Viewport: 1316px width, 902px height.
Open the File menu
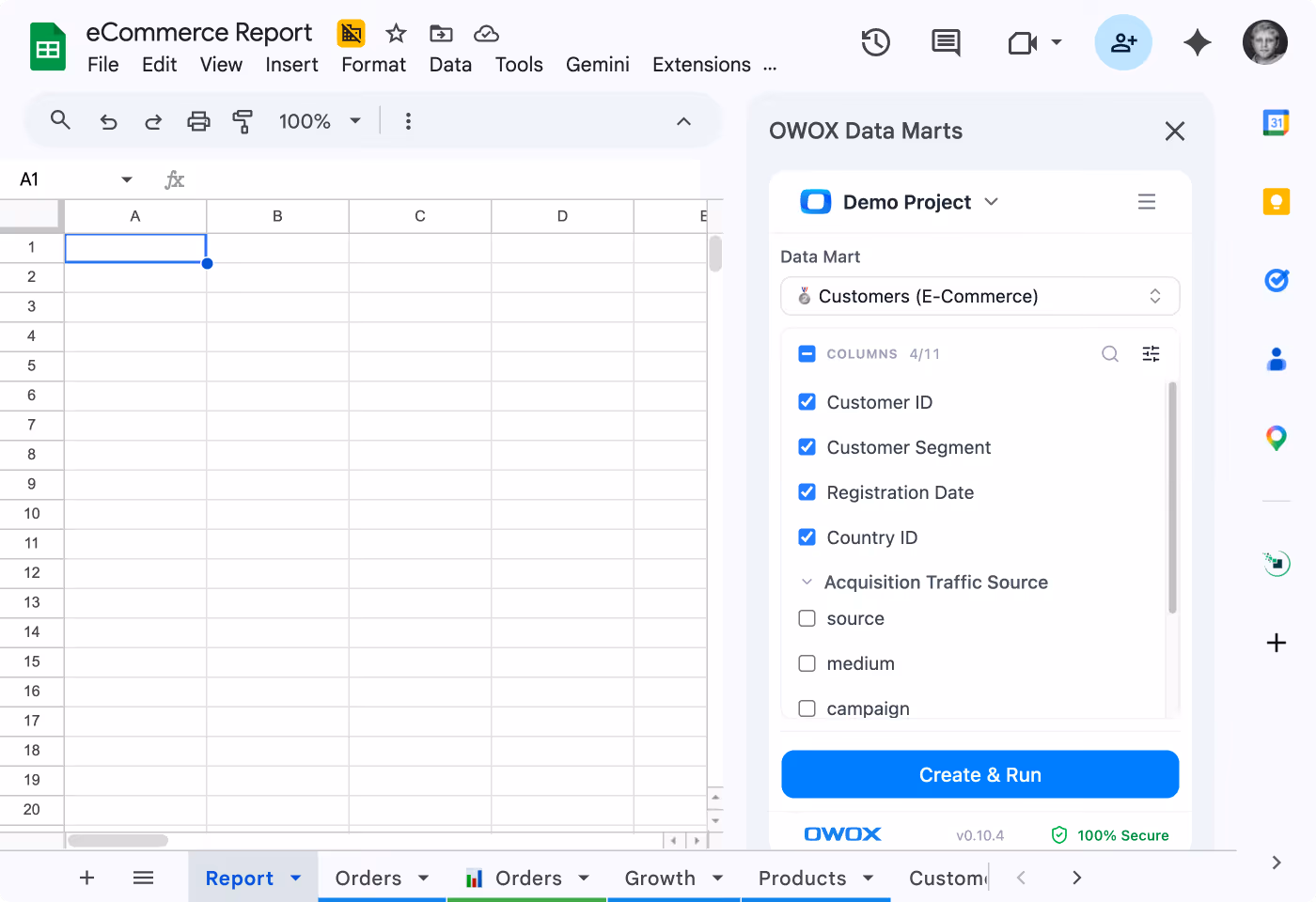click(103, 65)
